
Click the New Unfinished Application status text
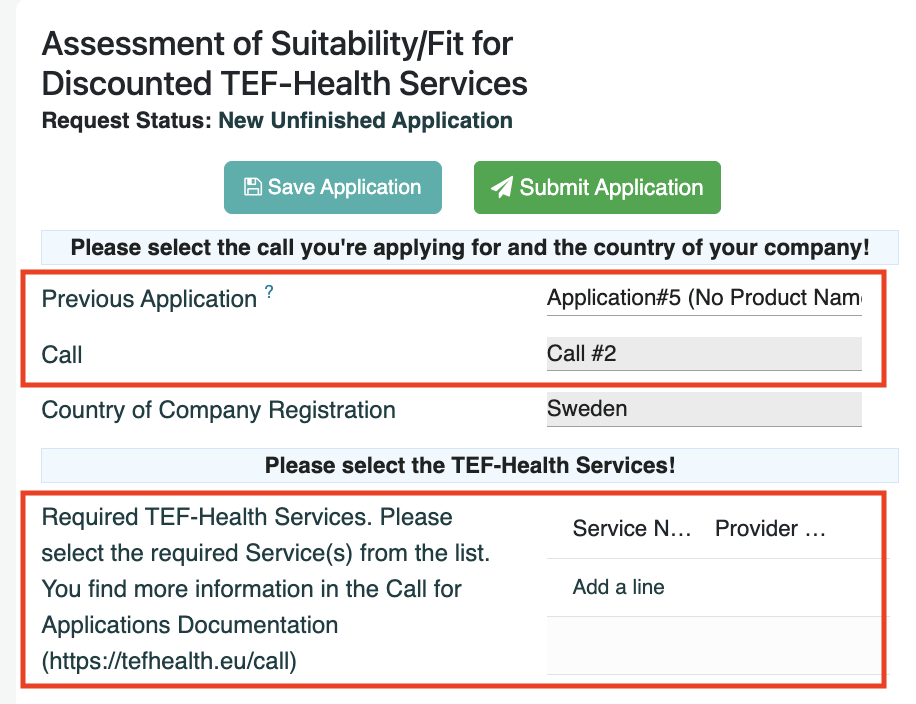tap(365, 120)
